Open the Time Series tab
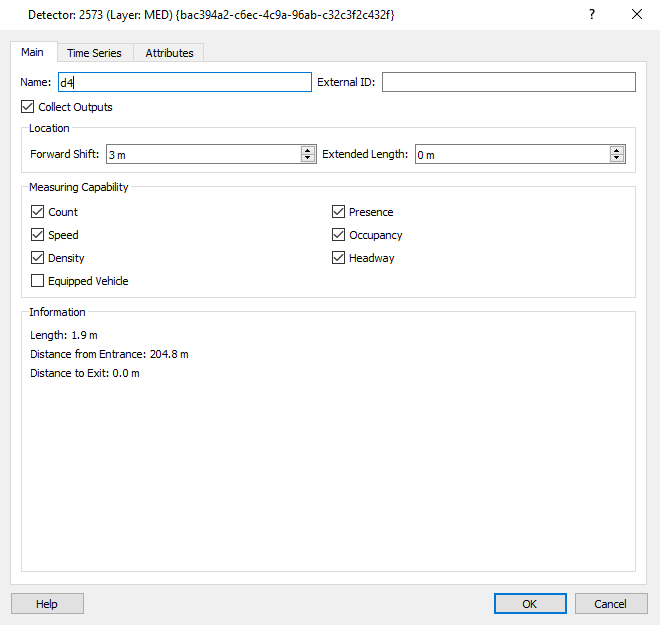Image resolution: width=660 pixels, height=625 pixels. [x=95, y=53]
